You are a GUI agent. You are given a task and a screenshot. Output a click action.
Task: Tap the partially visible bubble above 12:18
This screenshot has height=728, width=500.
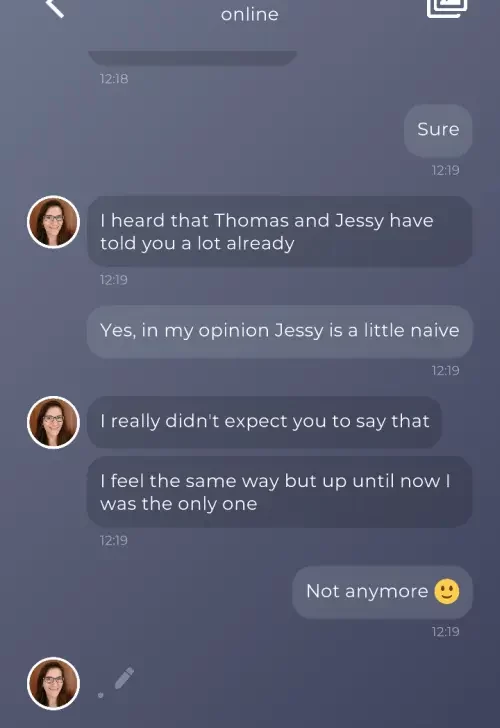[x=192, y=58]
